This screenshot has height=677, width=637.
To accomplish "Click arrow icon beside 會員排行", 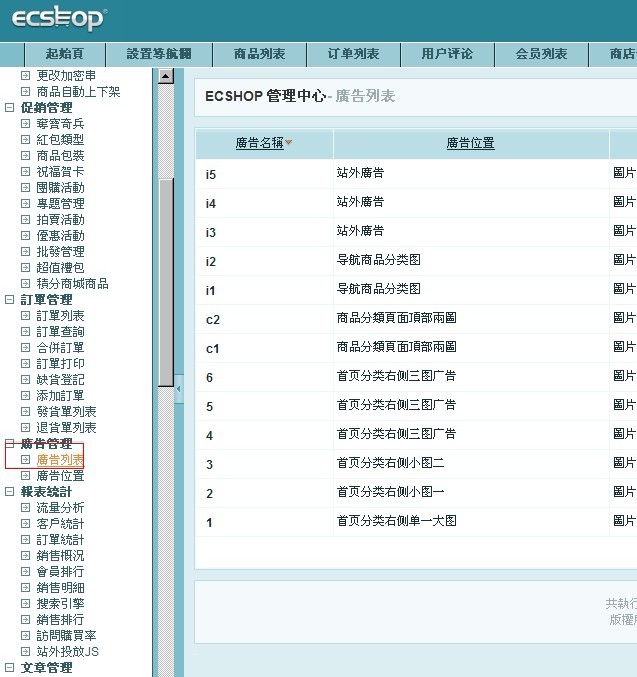I will [25, 572].
